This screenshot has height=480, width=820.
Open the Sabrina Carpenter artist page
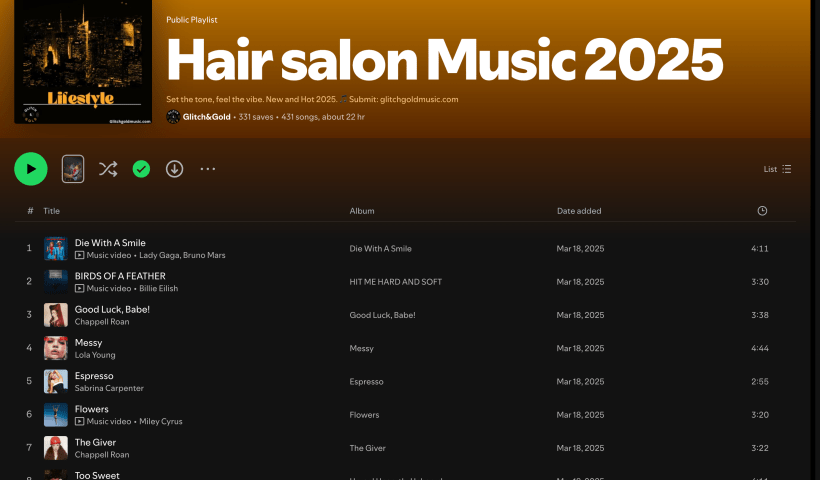[x=109, y=388]
